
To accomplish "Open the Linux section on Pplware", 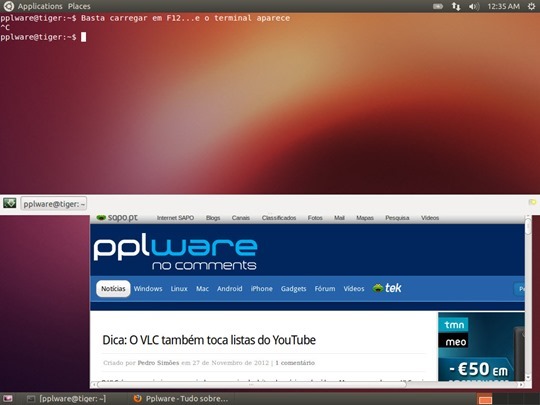I will 179,289.
